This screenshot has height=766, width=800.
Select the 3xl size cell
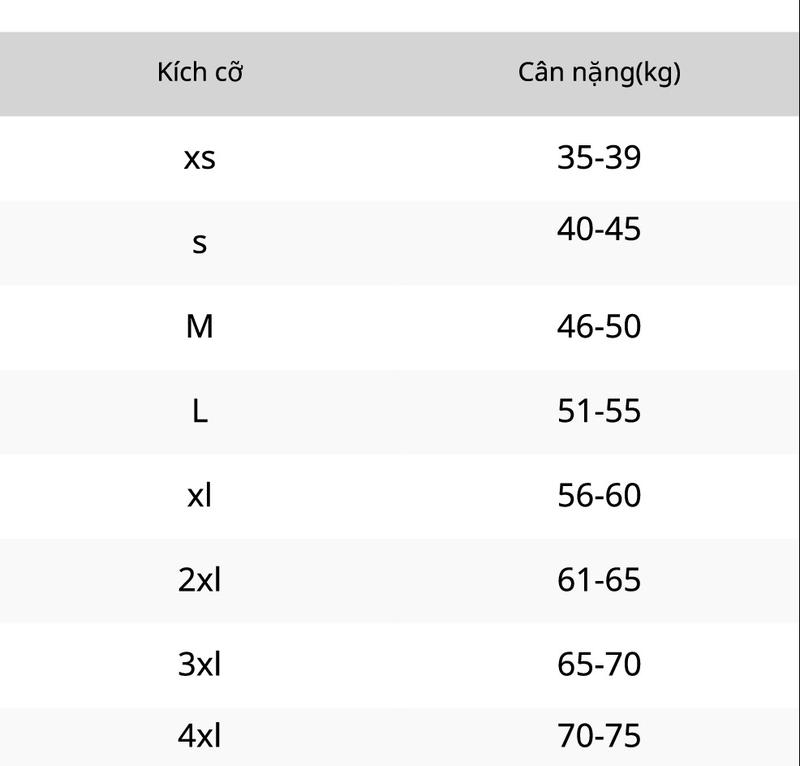199,664
